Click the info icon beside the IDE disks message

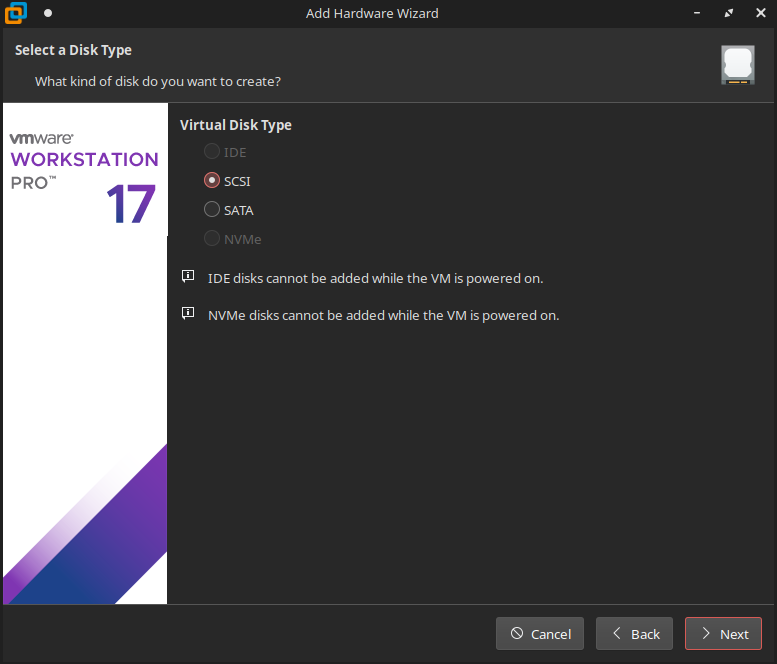(x=188, y=277)
